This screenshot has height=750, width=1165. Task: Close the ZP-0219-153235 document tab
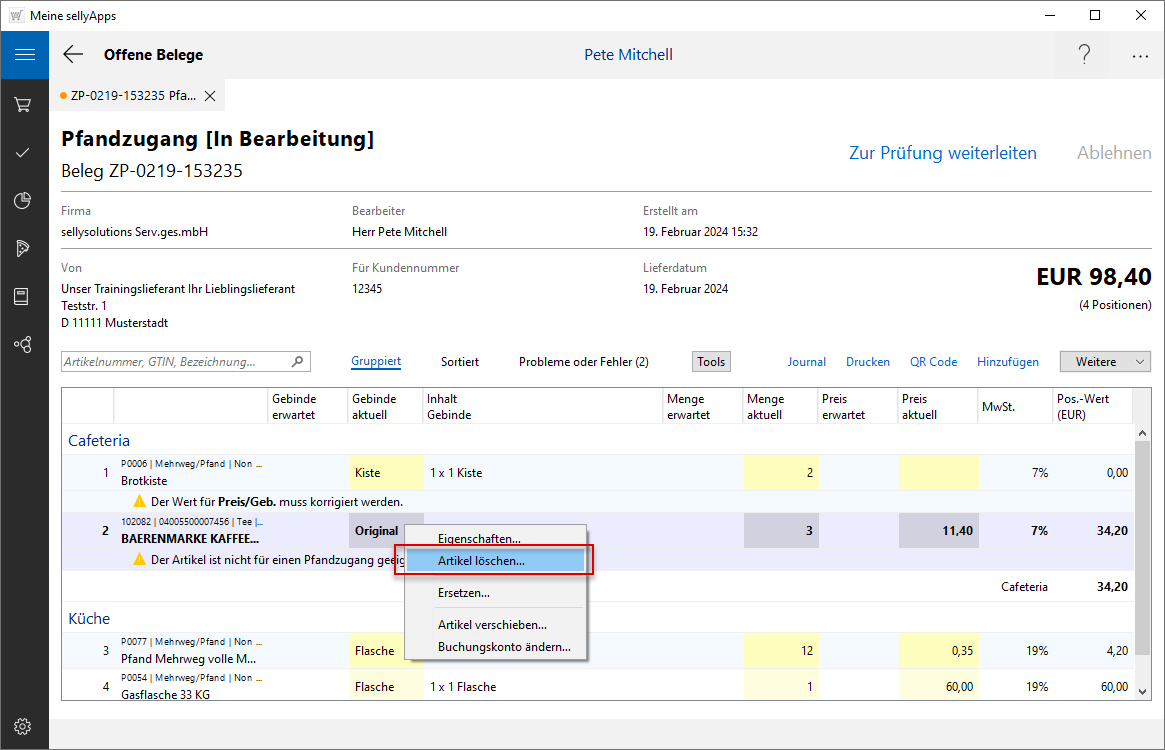[210, 96]
